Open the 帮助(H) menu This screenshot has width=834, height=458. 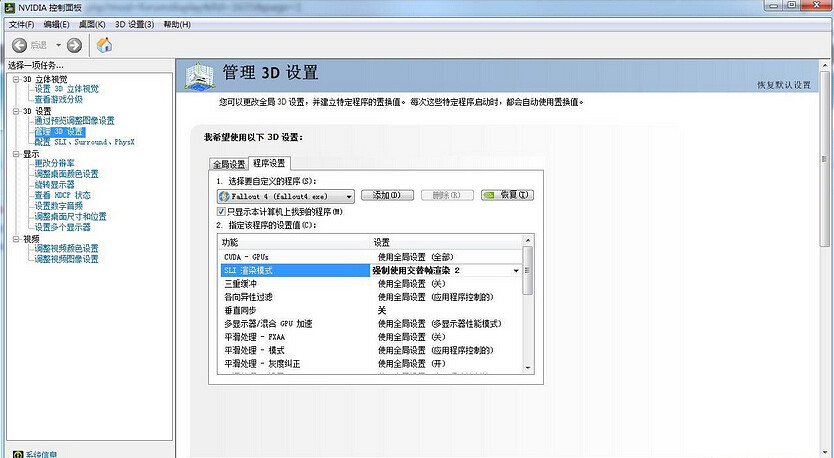point(177,24)
